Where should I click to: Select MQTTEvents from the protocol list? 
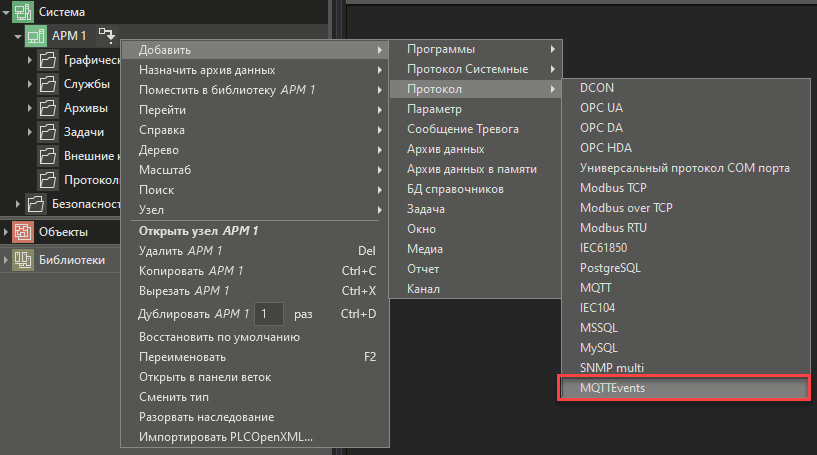click(x=683, y=387)
